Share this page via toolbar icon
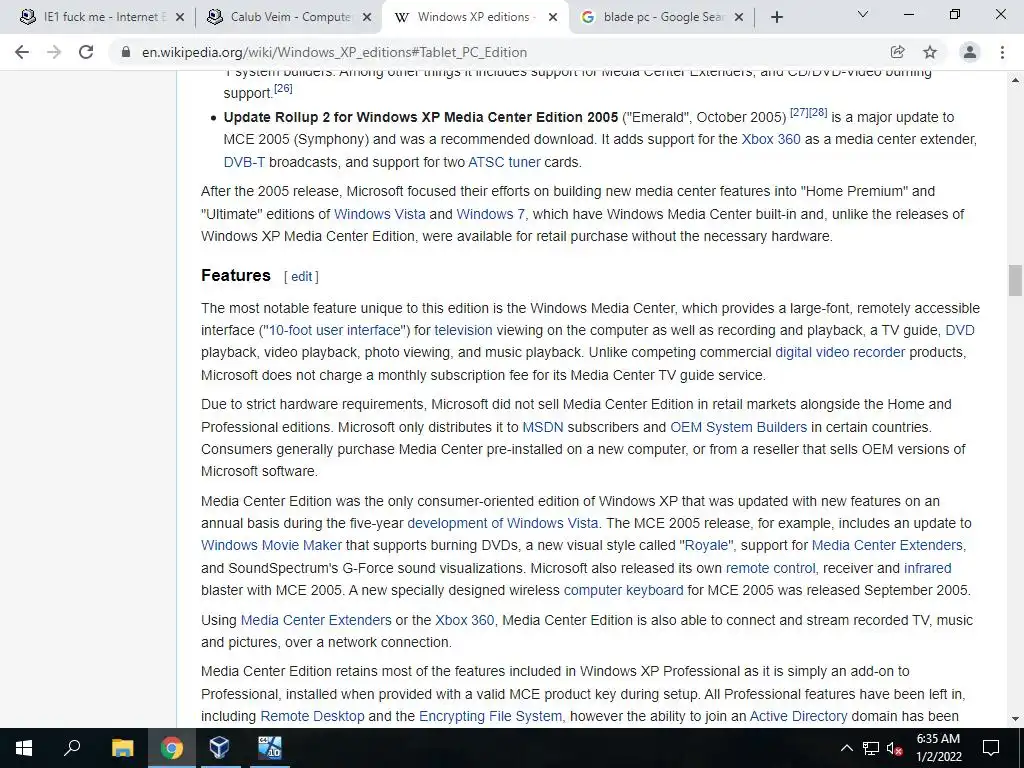The height and width of the screenshot is (768, 1024). point(897,52)
